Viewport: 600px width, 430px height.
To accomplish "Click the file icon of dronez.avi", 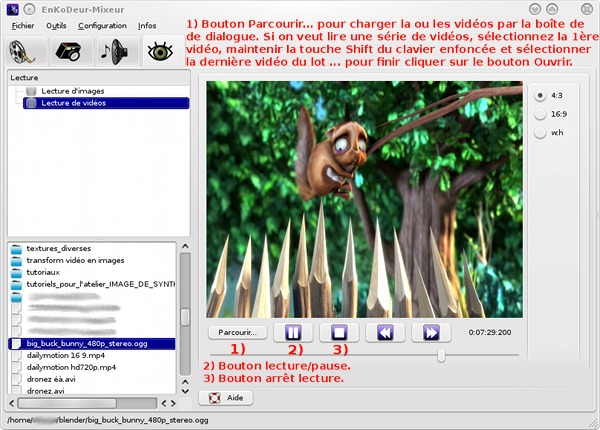I will point(16,391).
